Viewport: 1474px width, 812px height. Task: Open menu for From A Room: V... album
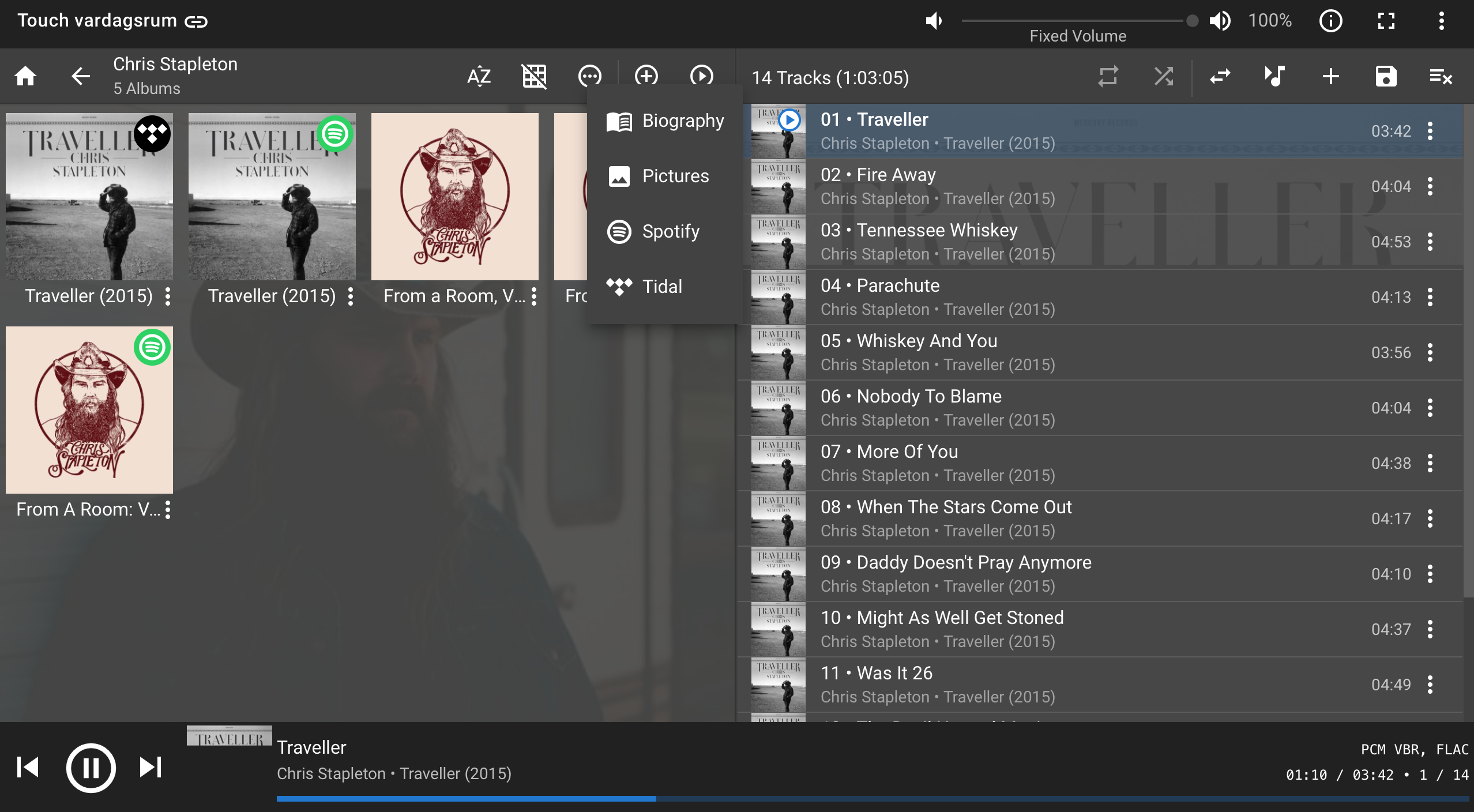click(x=168, y=510)
